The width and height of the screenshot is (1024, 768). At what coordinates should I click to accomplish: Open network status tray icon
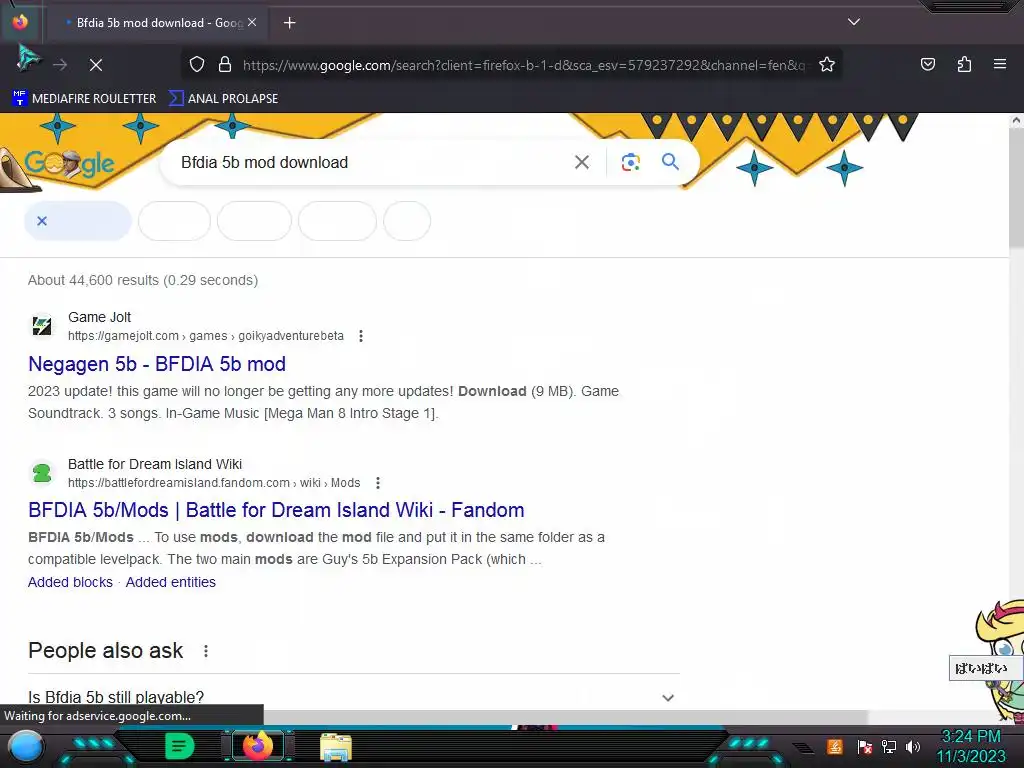click(x=889, y=746)
